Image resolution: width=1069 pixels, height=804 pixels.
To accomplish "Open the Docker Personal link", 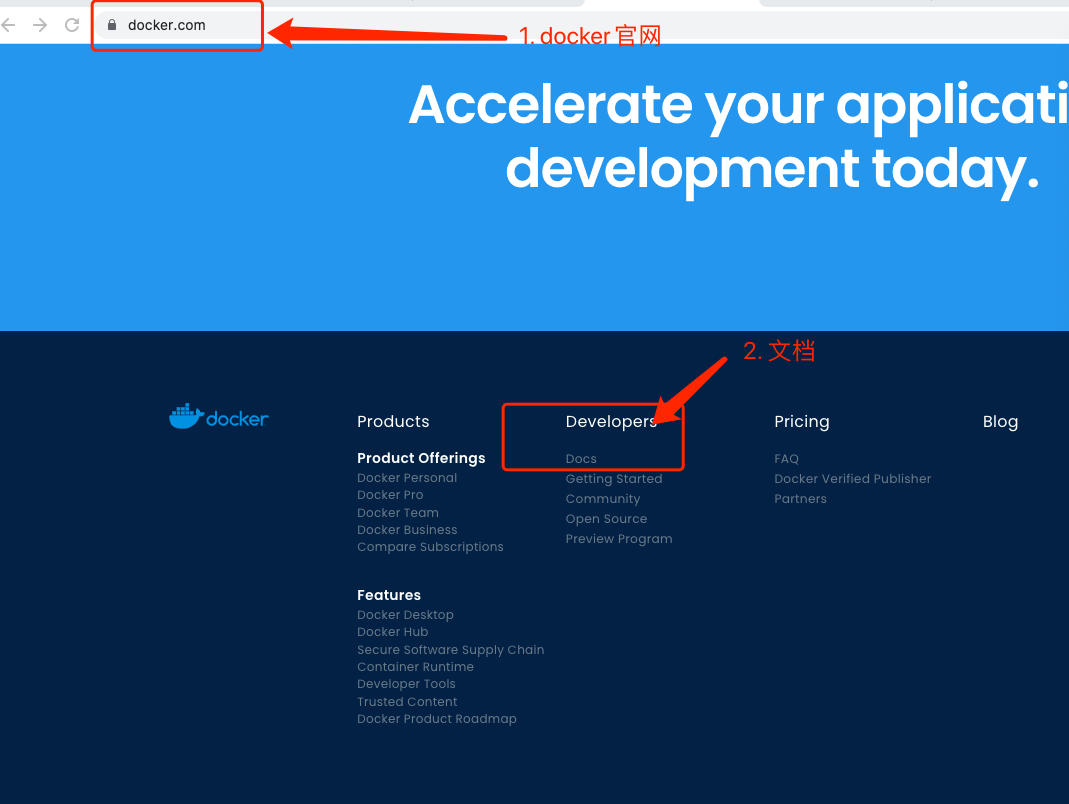I will pos(407,478).
